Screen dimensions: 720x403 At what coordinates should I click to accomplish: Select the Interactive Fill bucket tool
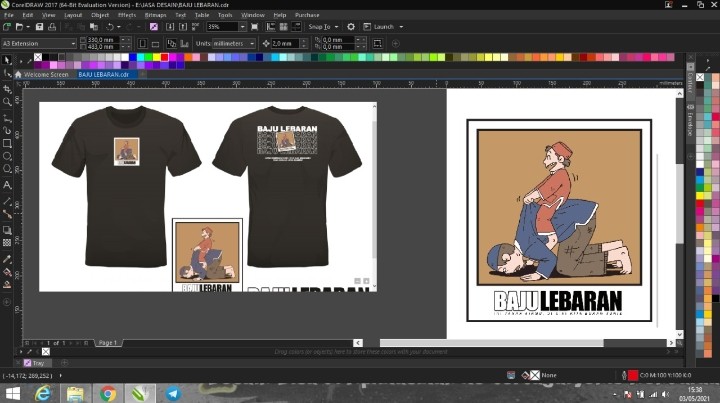click(x=7, y=272)
